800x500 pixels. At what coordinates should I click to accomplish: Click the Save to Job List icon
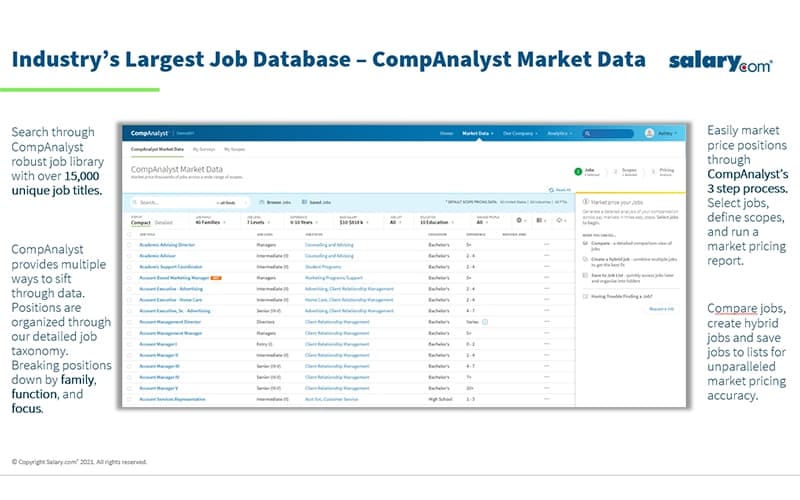[585, 275]
